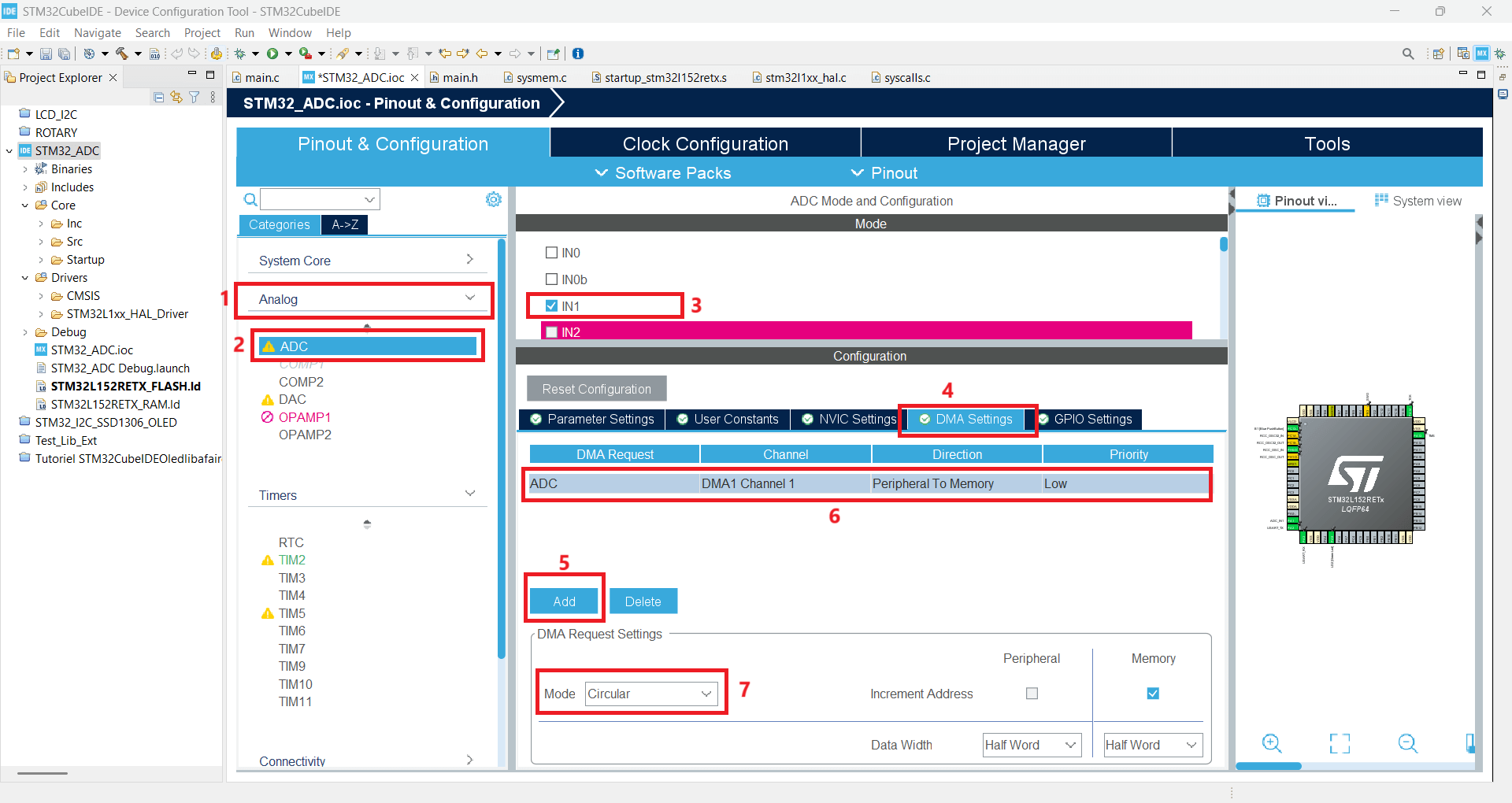This screenshot has height=803, width=1512.
Task: Click zoom out icon under pinout view
Action: pyautogui.click(x=1407, y=743)
